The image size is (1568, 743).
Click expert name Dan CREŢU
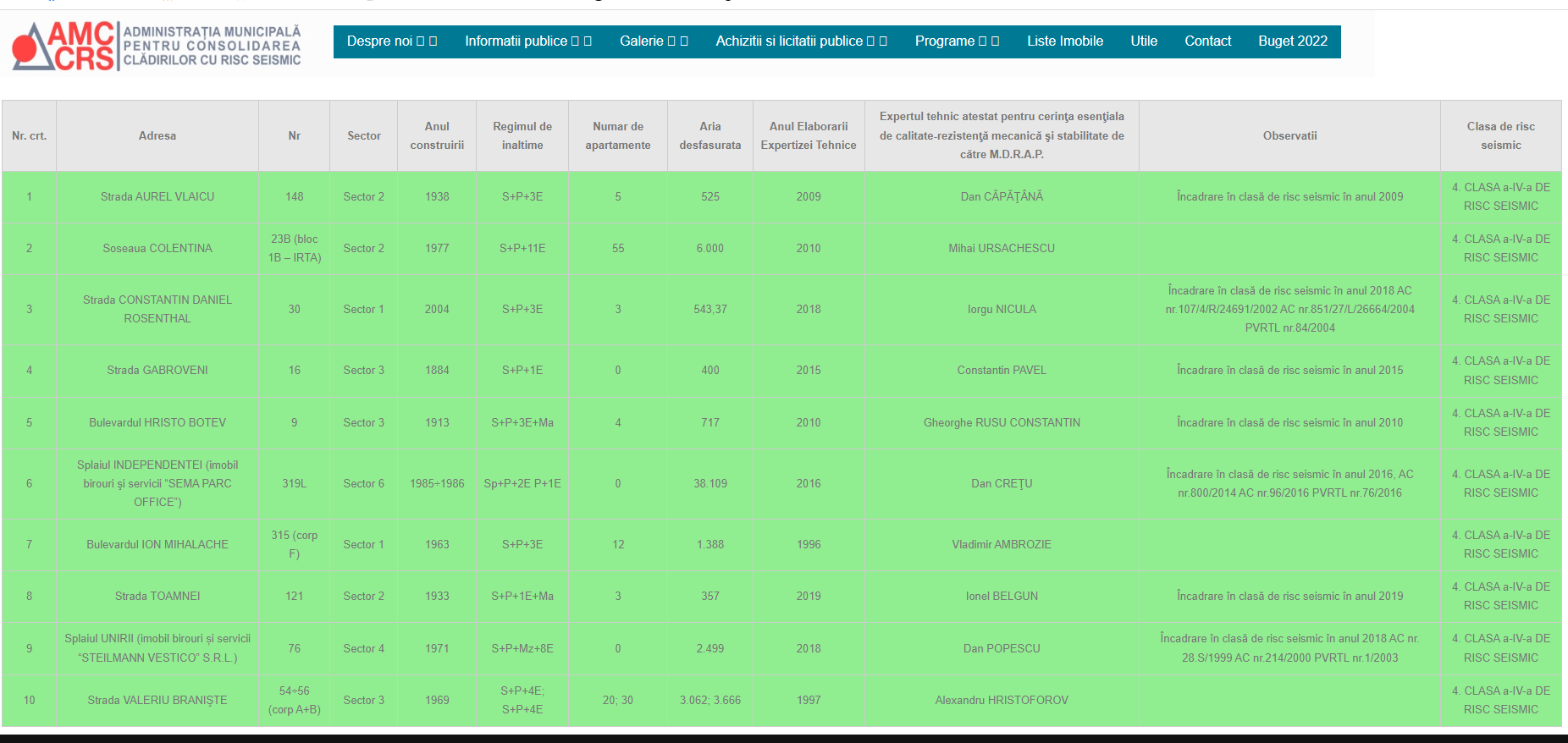pyautogui.click(x=1002, y=483)
